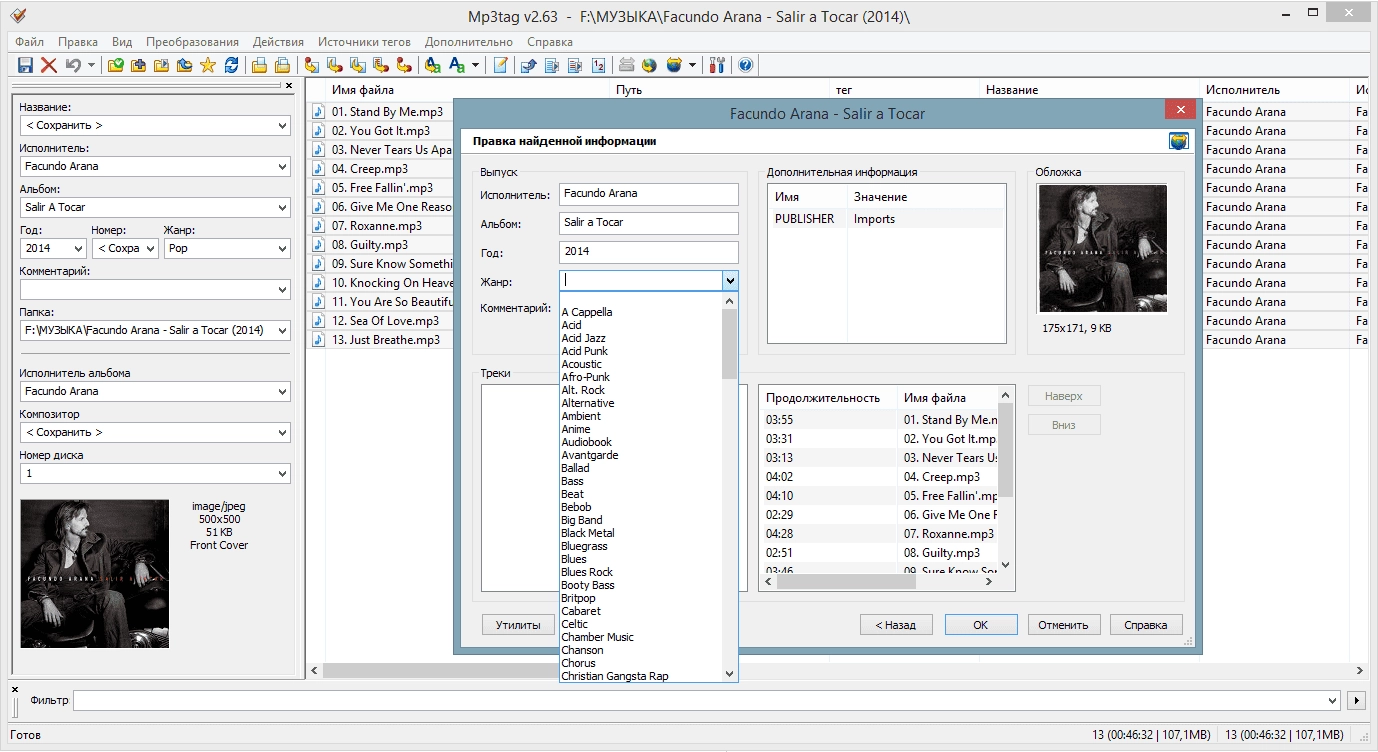
Task: Click the red X remove tag icon
Action: click(49, 65)
